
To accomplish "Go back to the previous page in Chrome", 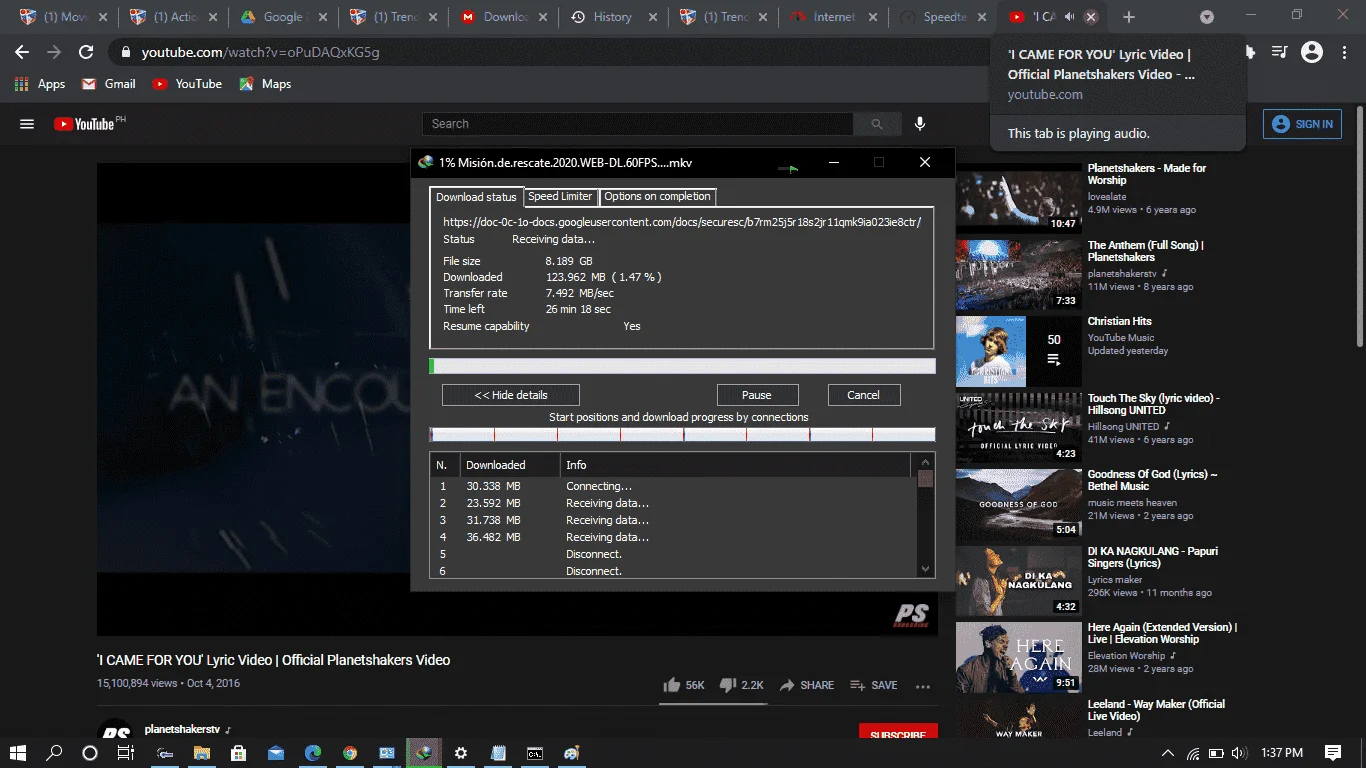I will coord(22,52).
